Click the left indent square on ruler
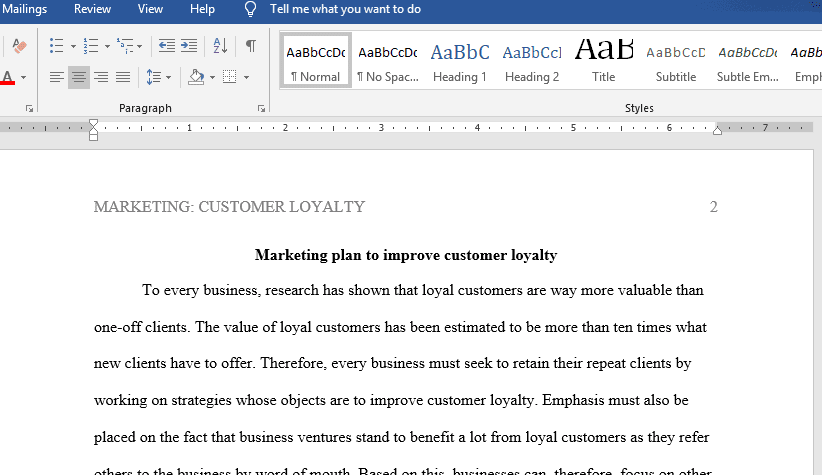 click(93, 137)
